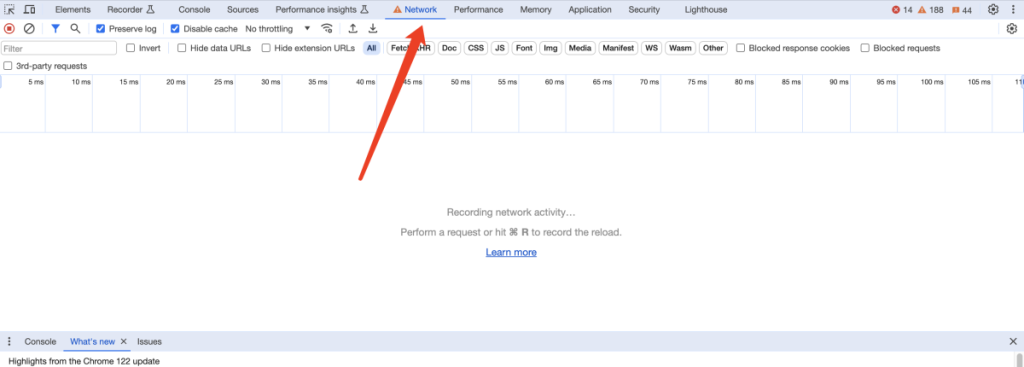Focus the Filter text field

pos(59,48)
